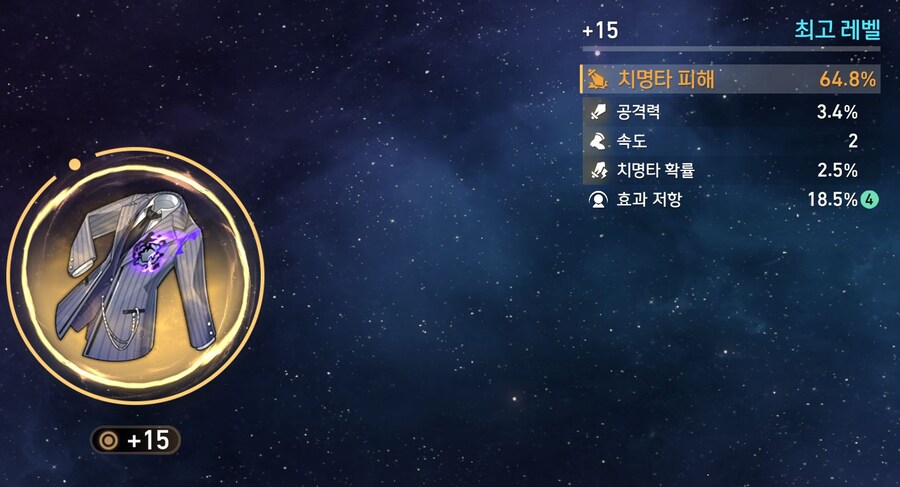Select the 최고 레벨 label
The image size is (900, 487).
(x=837, y=29)
